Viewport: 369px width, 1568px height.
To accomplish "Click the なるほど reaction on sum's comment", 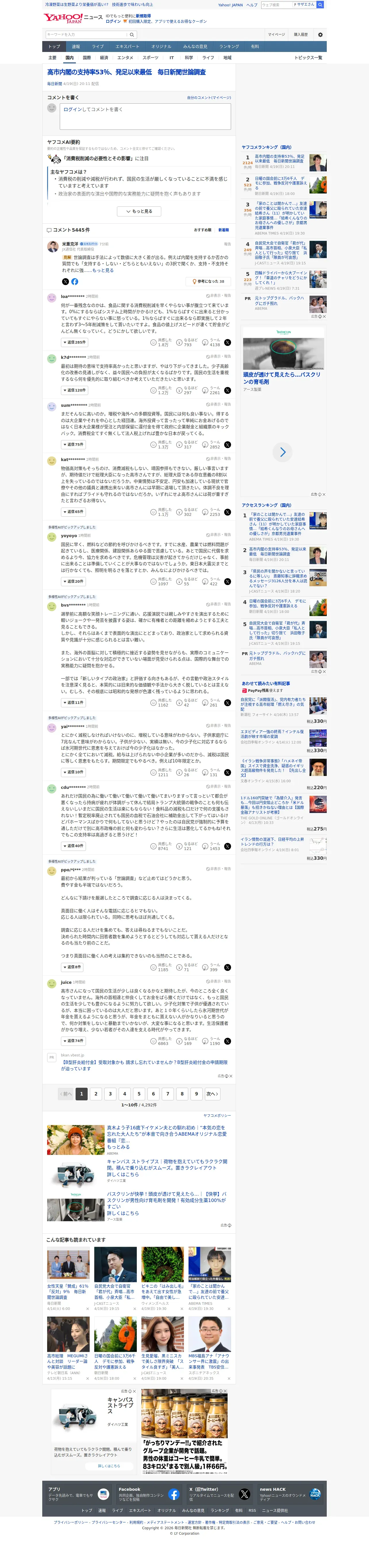I will [x=179, y=445].
